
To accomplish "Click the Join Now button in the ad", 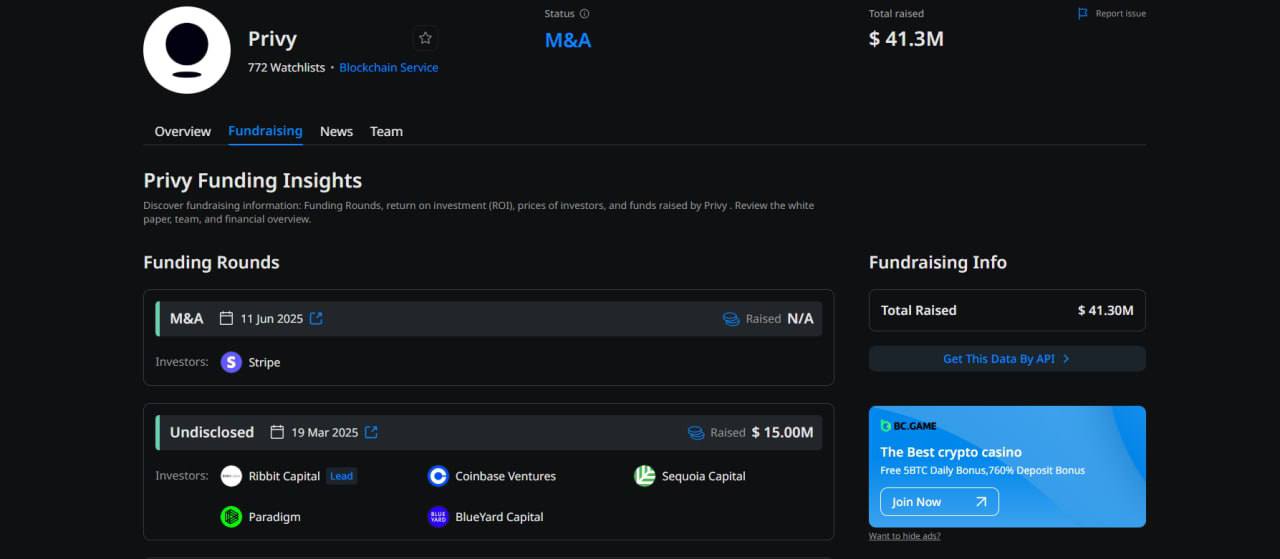I will [939, 502].
